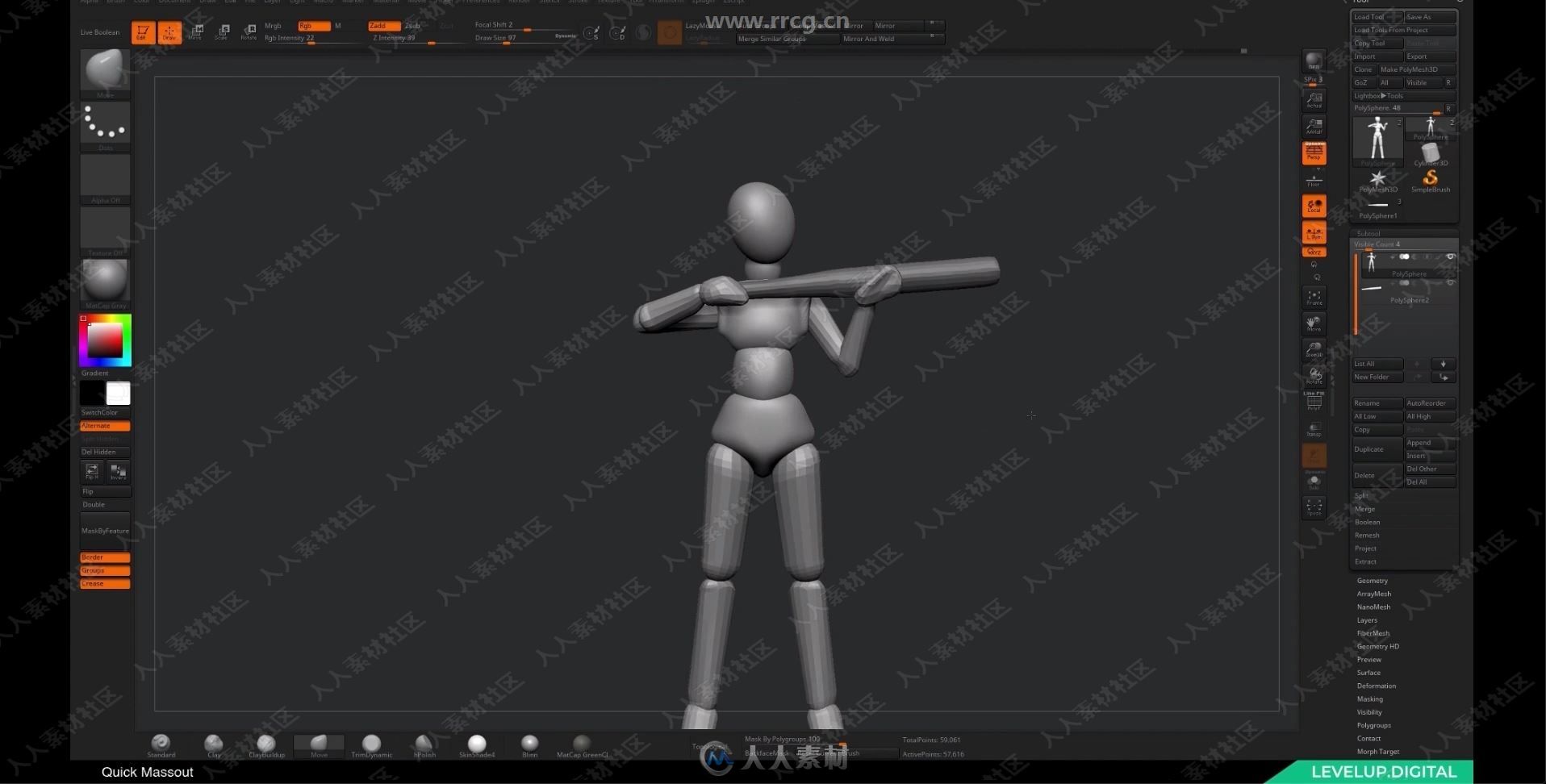Toggle XYZ rotation mode
Viewport: 1546px width, 784px height.
[x=1314, y=252]
